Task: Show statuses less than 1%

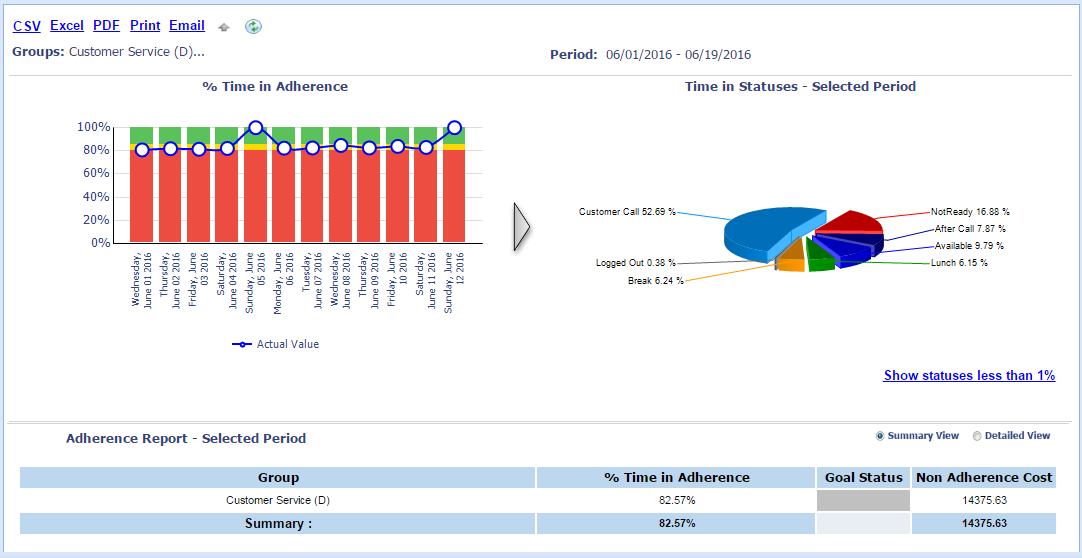Action: [x=969, y=376]
